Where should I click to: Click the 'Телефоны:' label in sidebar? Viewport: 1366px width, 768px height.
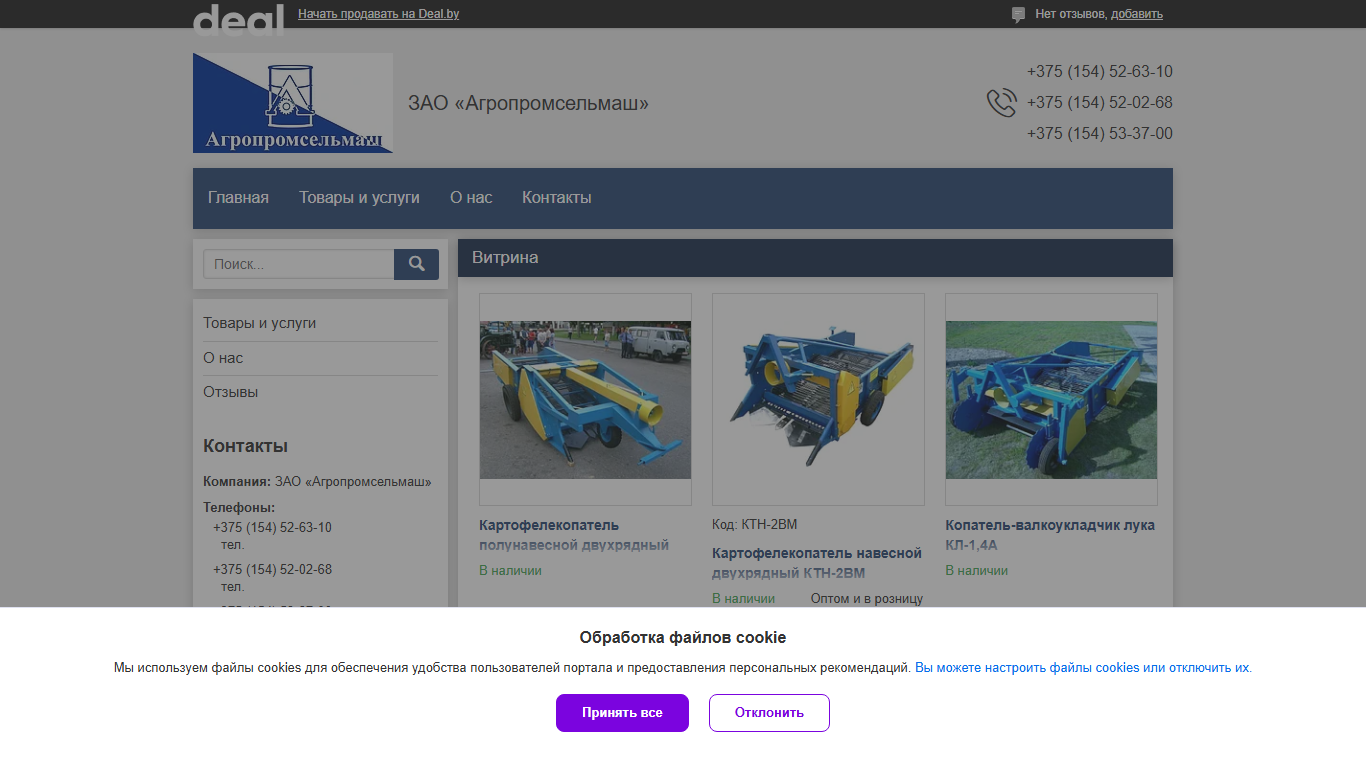pyautogui.click(x=239, y=508)
